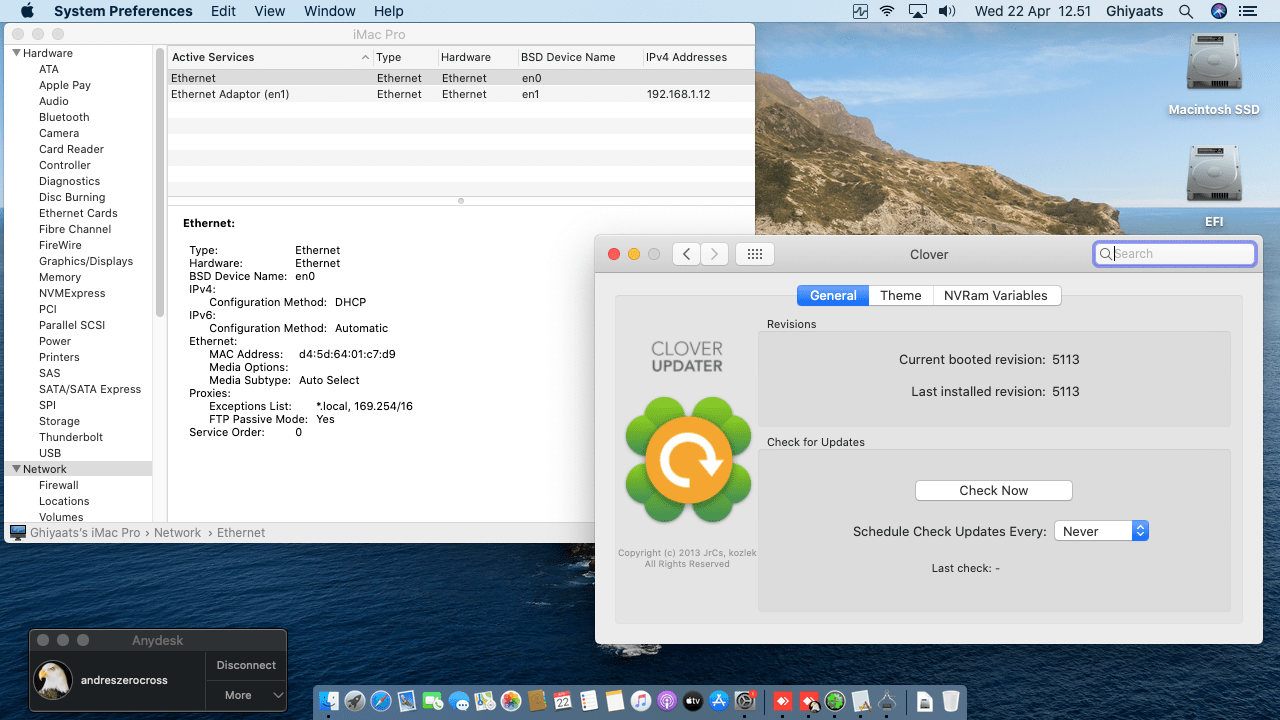Screen dimensions: 1280x720
Task: Open the volume menu bar icon
Action: point(946,11)
